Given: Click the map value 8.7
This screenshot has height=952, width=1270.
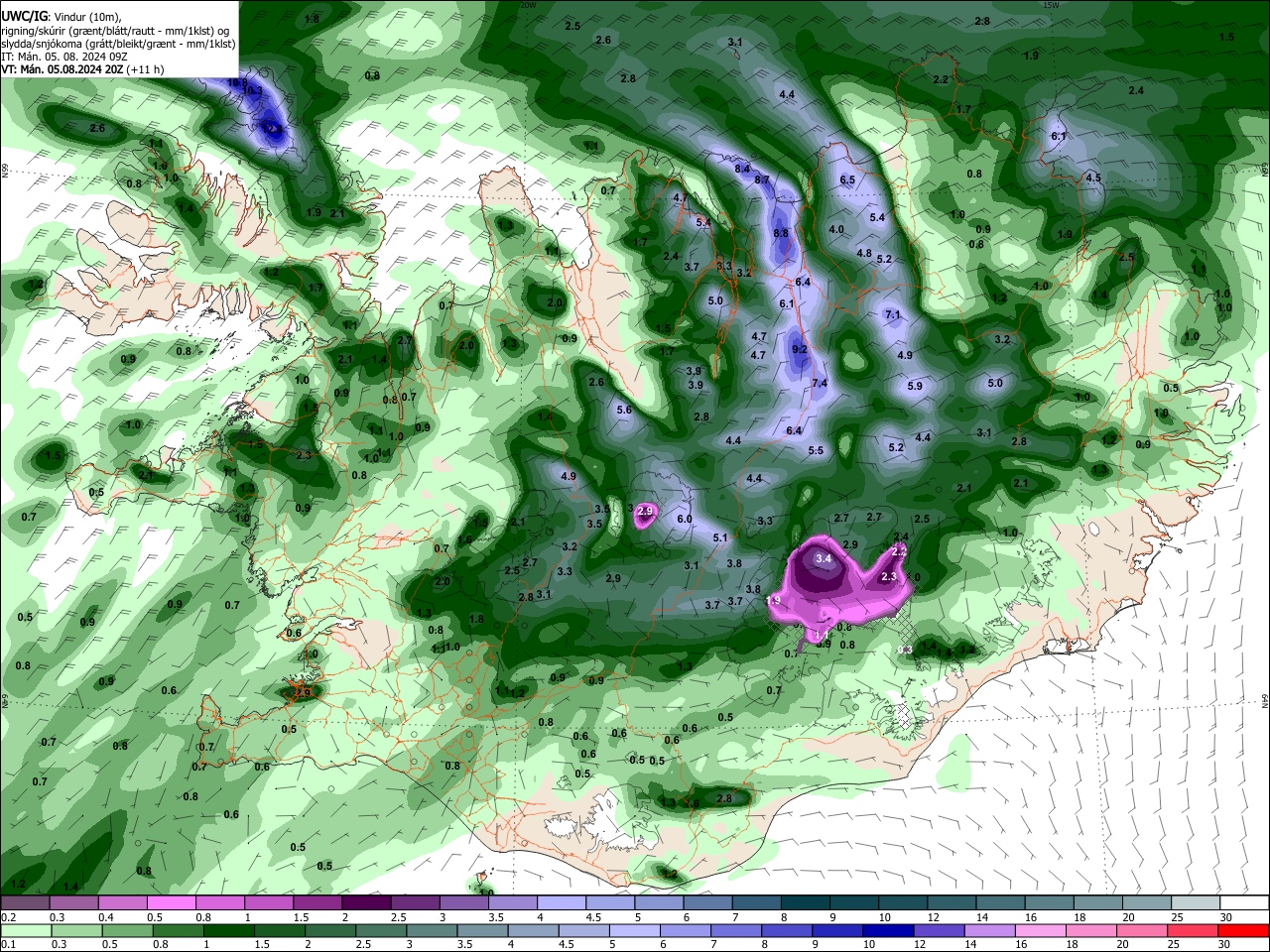Looking at the screenshot, I should pyautogui.click(x=762, y=179).
